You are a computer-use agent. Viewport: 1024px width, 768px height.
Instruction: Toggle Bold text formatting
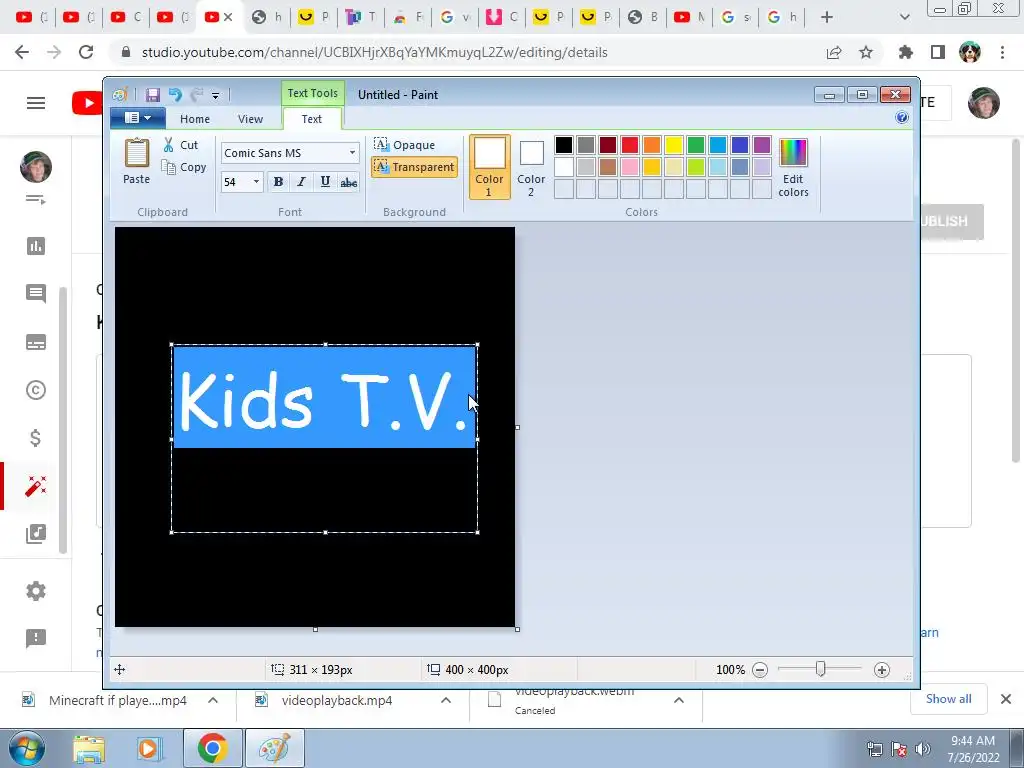pyautogui.click(x=278, y=182)
